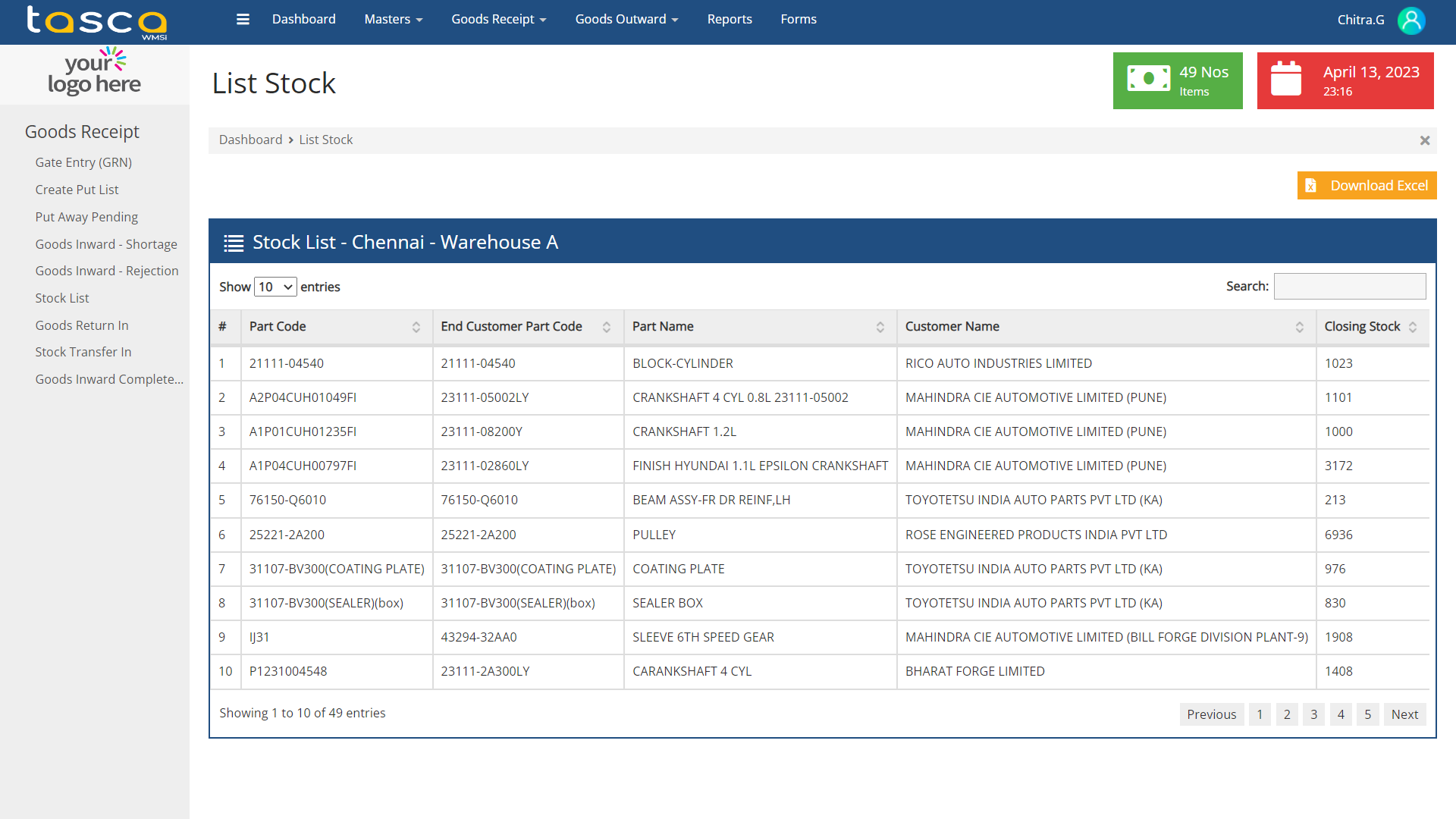Open Stock List in sidebar

tap(62, 298)
